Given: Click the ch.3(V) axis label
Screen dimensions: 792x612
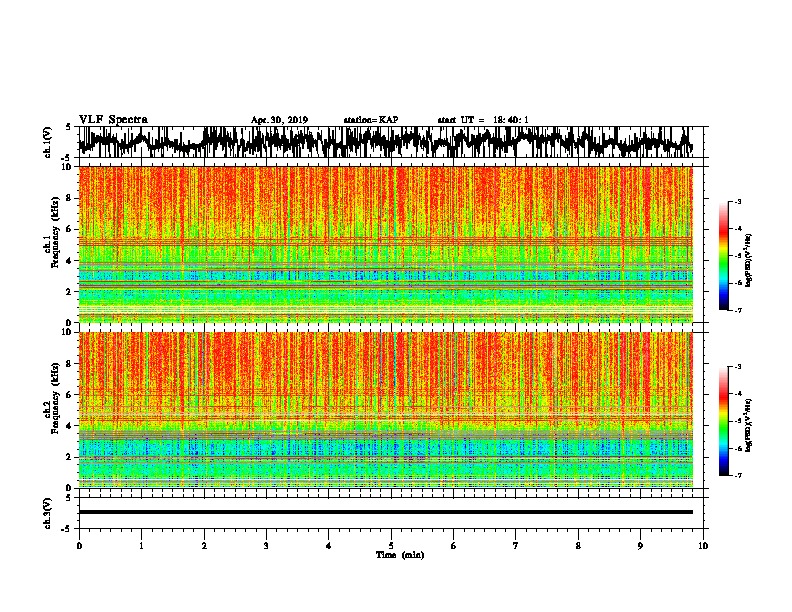Looking at the screenshot, I should [x=48, y=513].
